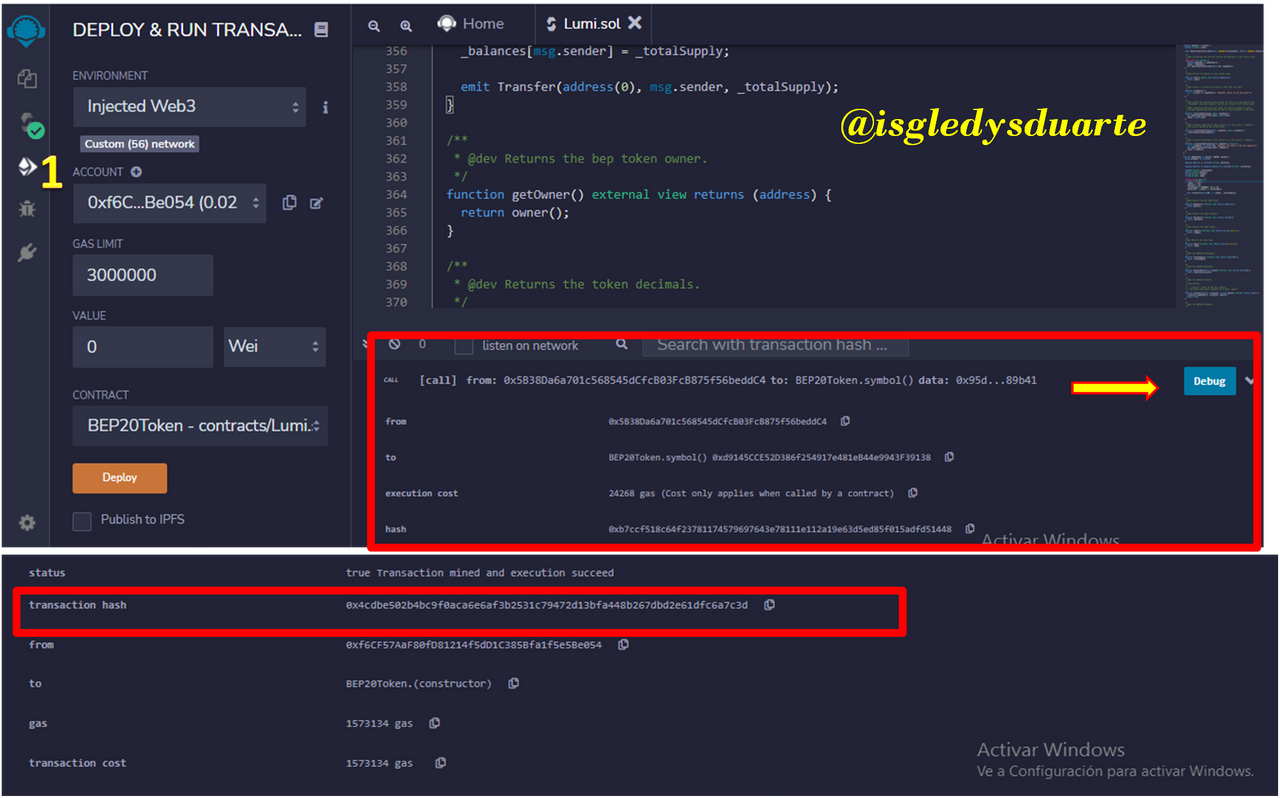Click the plus icon next to ACCOUNT
Viewport: 1280px width, 798px height.
tap(136, 172)
